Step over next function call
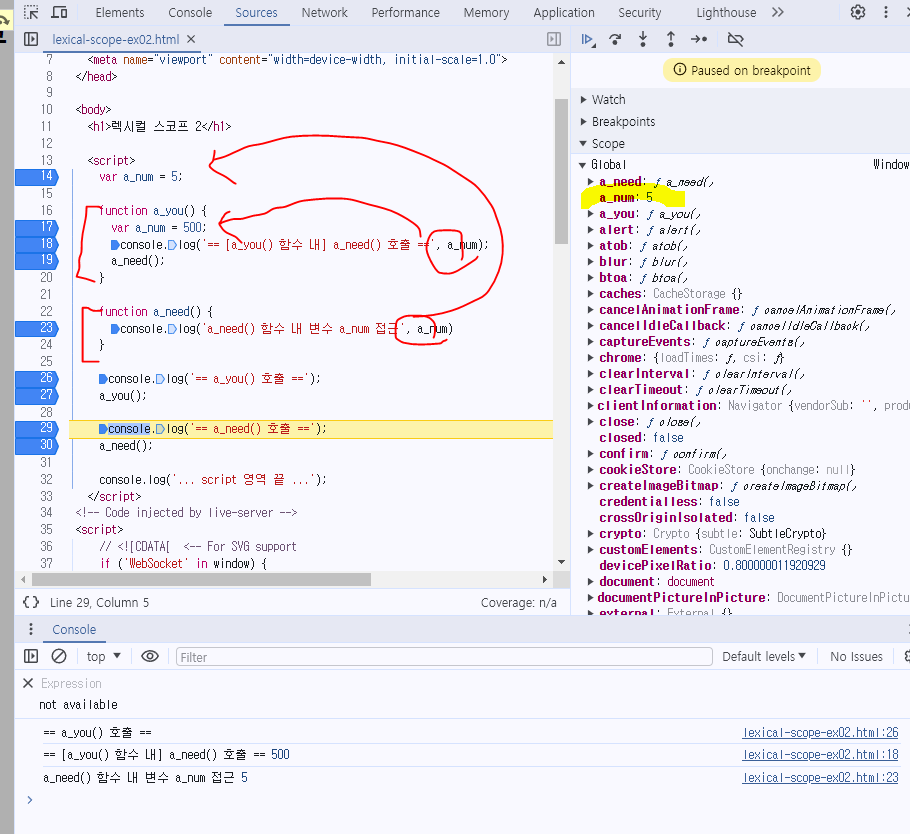 coord(615,39)
